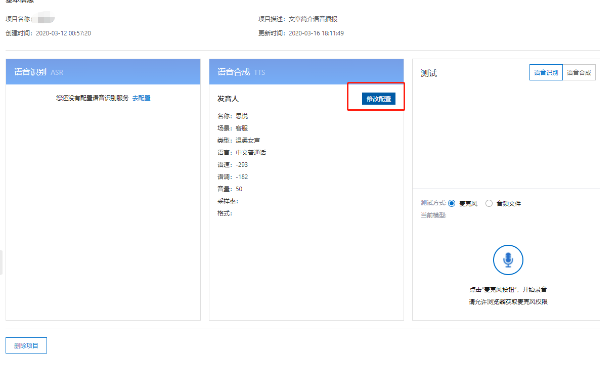Click the update time 2020-03-16 value

[x=316, y=33]
